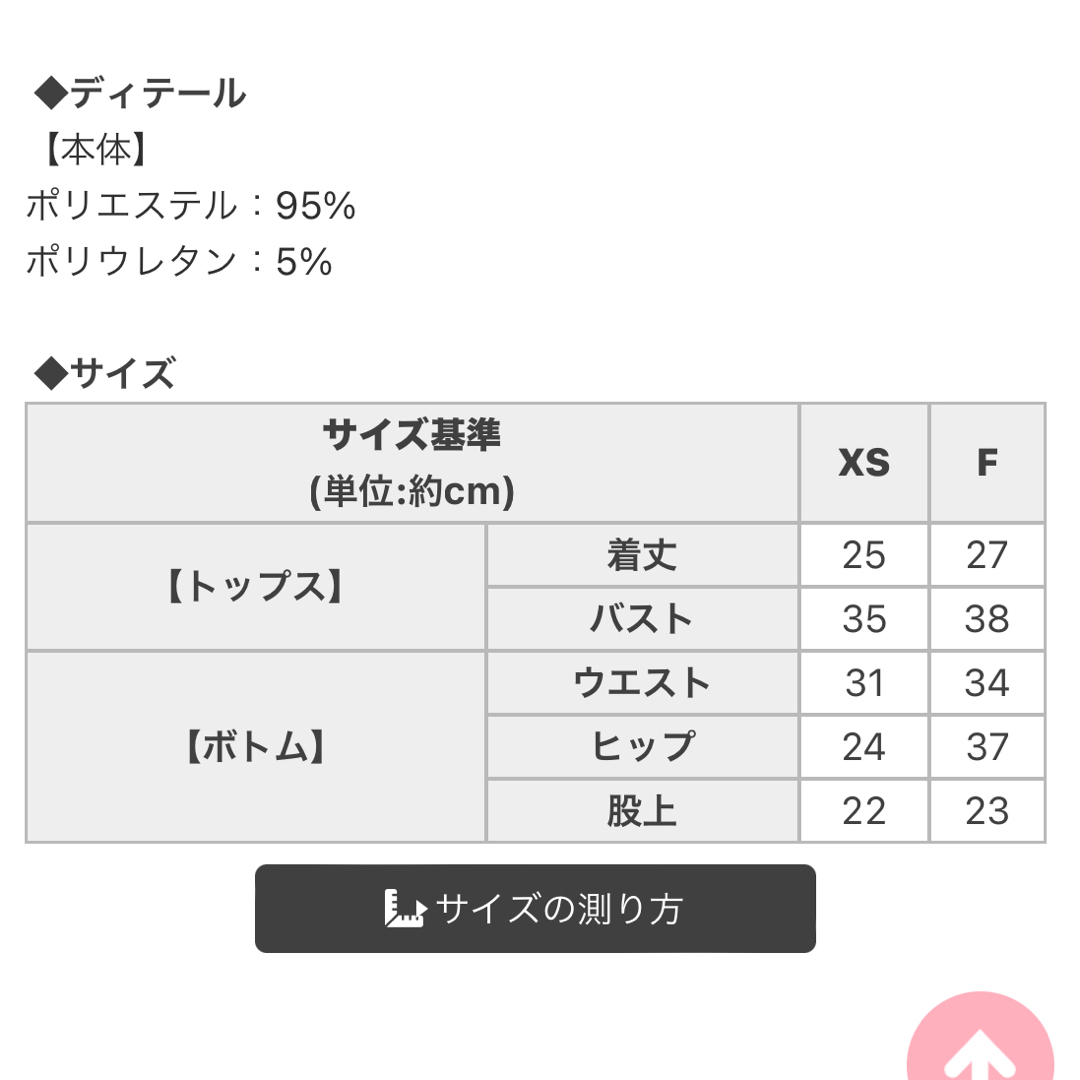The width and height of the screenshot is (1080, 1080).
Task: Click the ◆ディテール section heading
Action: (140, 93)
